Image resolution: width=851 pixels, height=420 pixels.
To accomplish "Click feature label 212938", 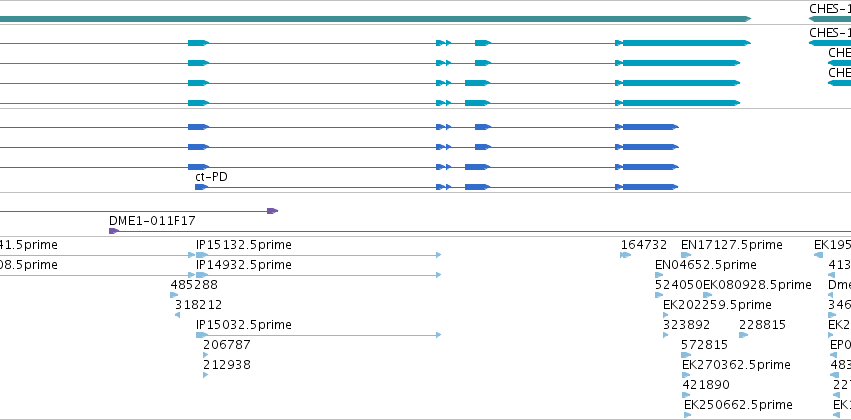I will tap(227, 365).
